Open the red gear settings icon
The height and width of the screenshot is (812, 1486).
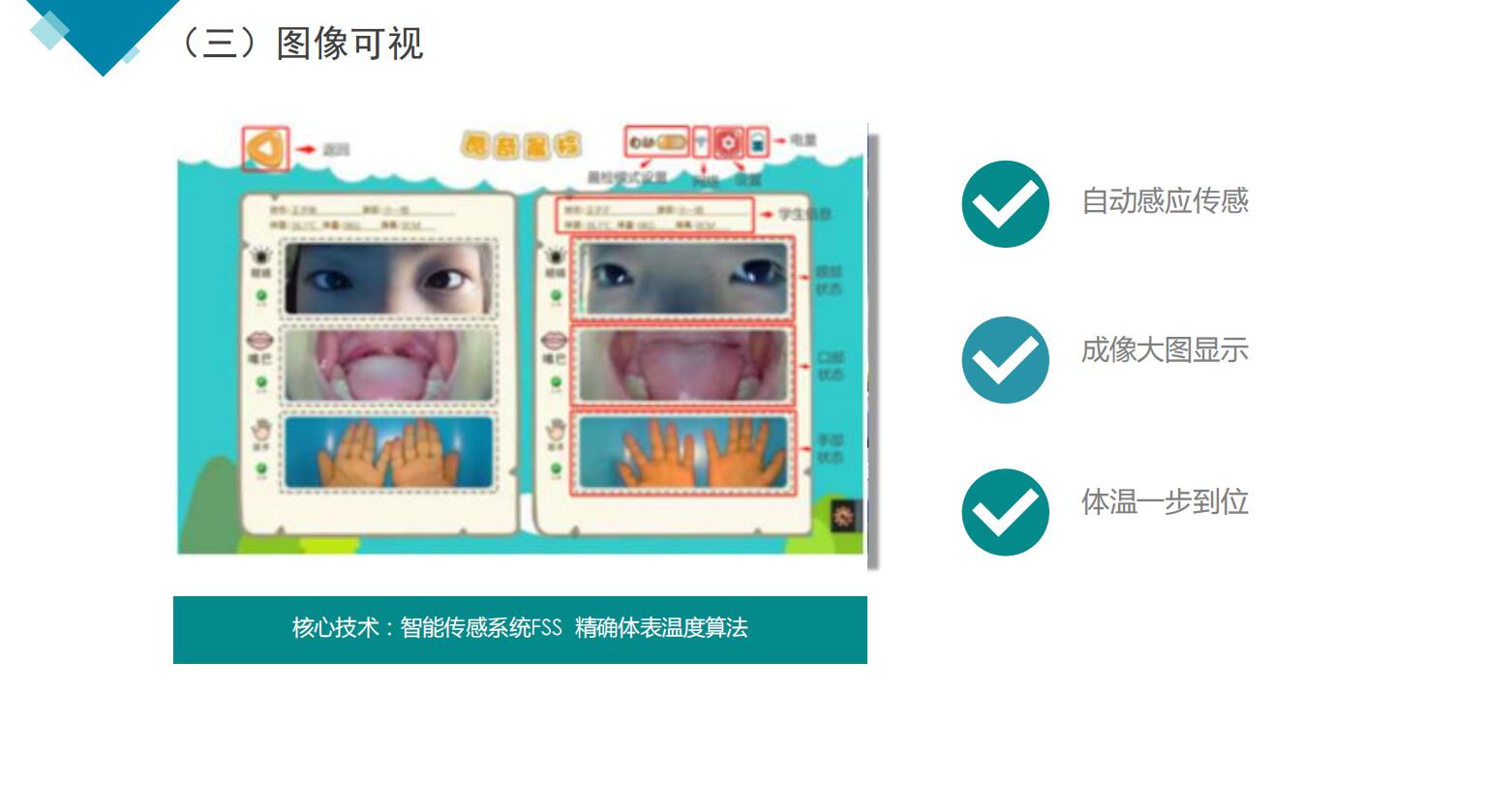click(x=728, y=143)
